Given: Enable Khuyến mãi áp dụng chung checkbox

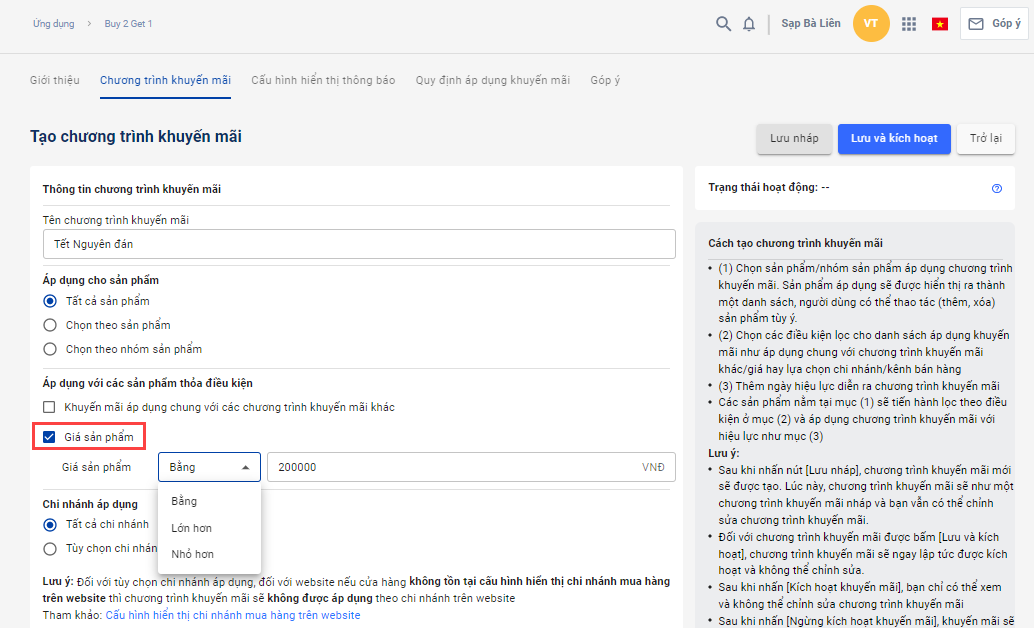Looking at the screenshot, I should tap(49, 407).
